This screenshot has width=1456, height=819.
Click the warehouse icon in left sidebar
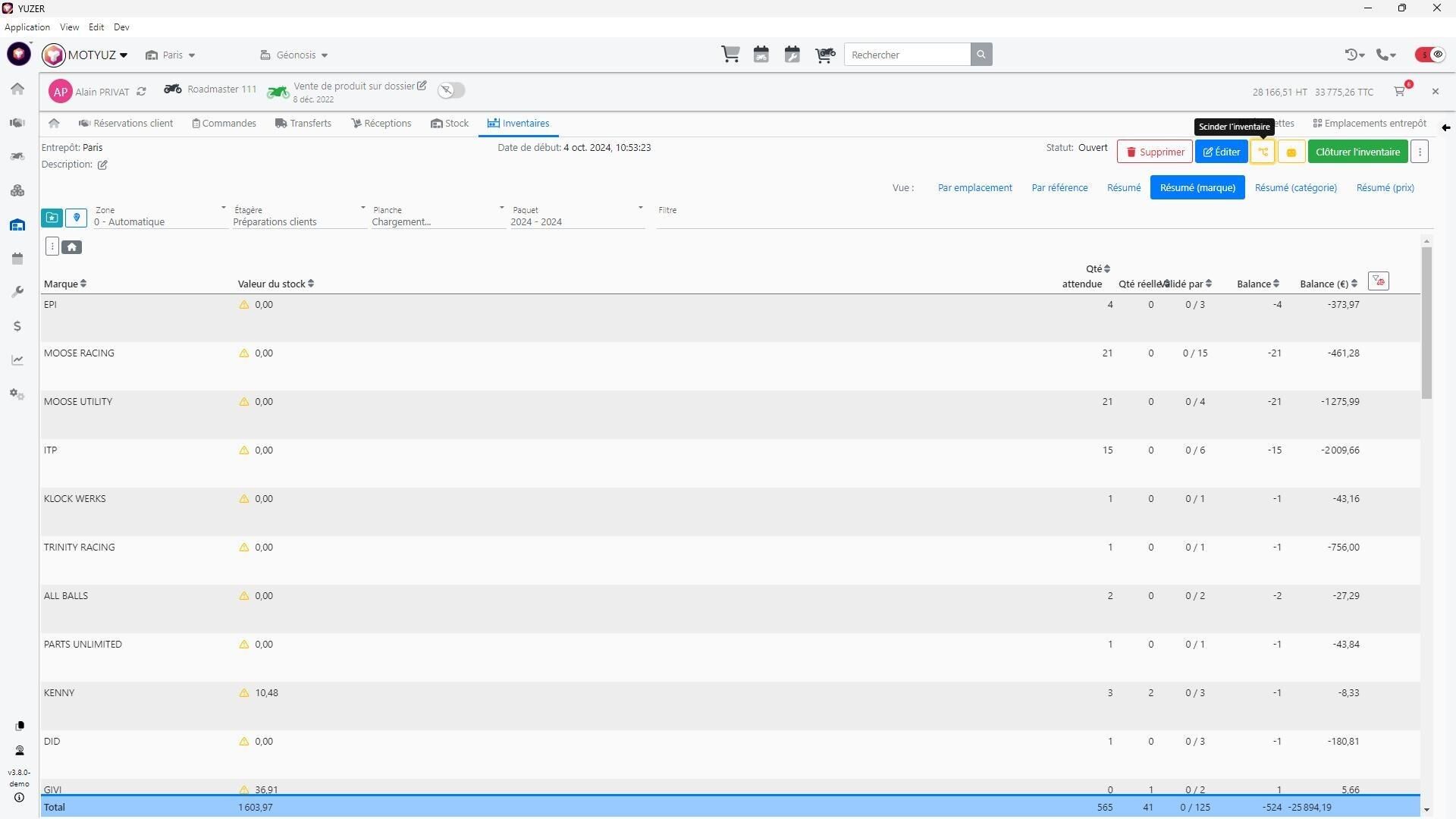17,225
